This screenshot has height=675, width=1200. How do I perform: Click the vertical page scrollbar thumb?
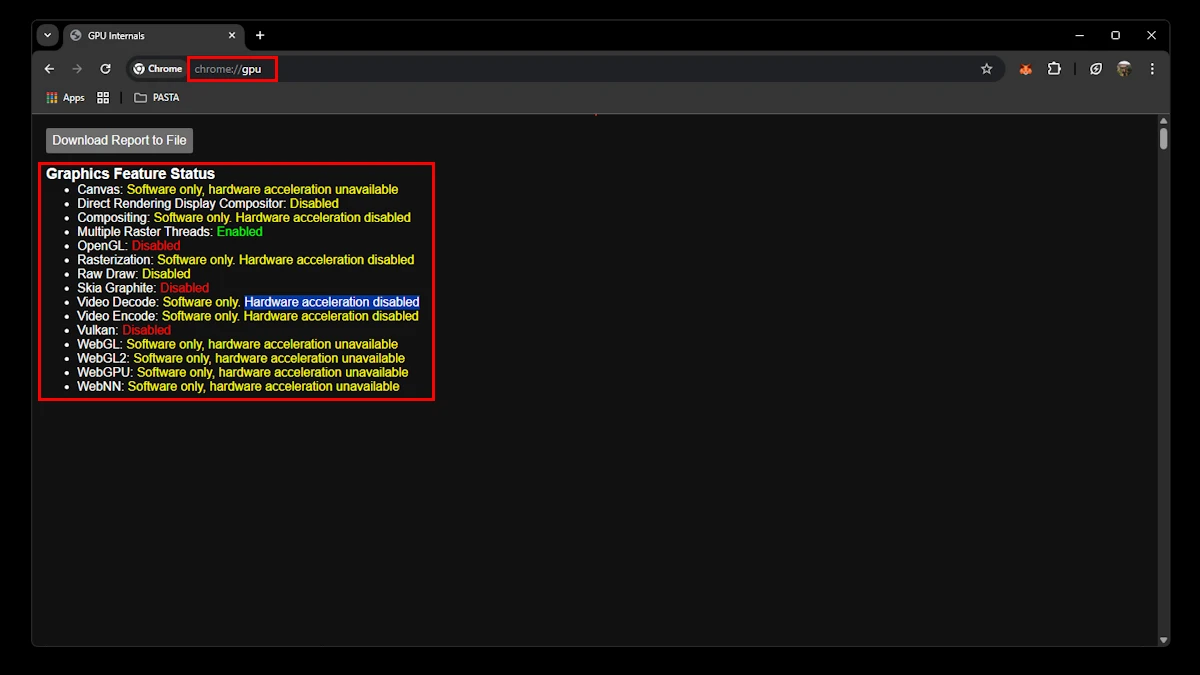[x=1163, y=137]
